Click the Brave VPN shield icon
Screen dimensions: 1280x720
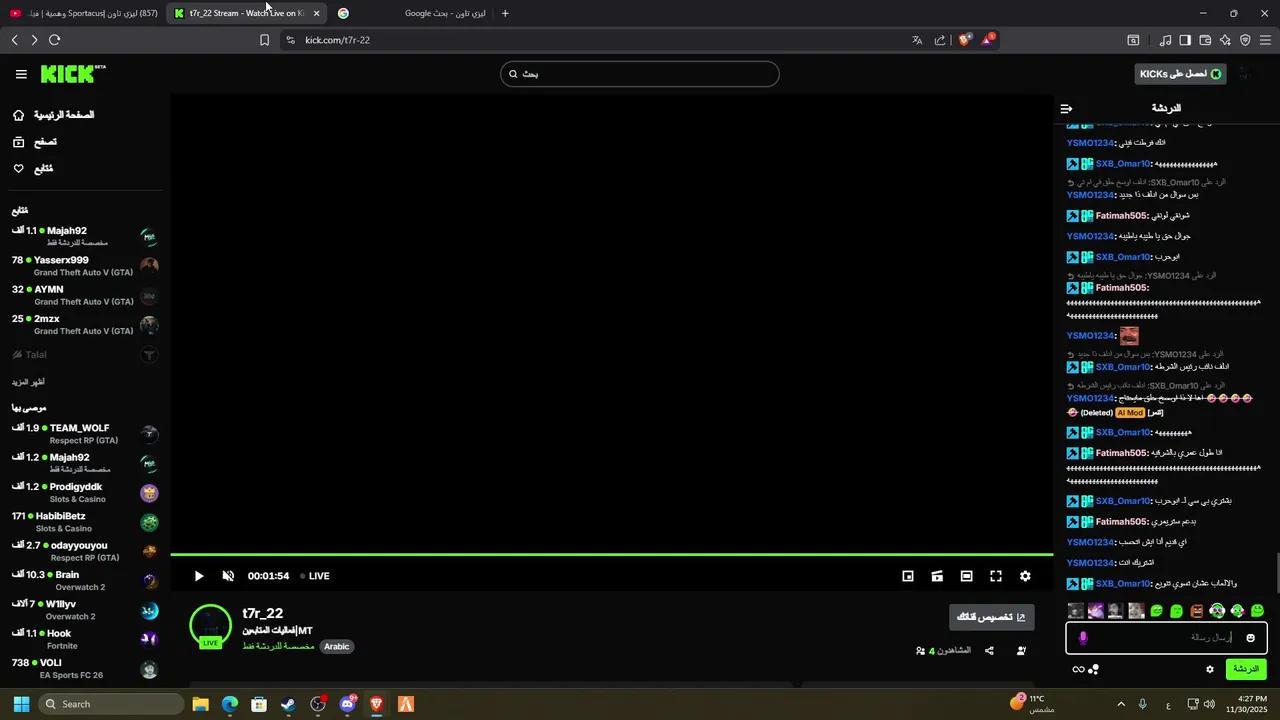(x=1245, y=40)
